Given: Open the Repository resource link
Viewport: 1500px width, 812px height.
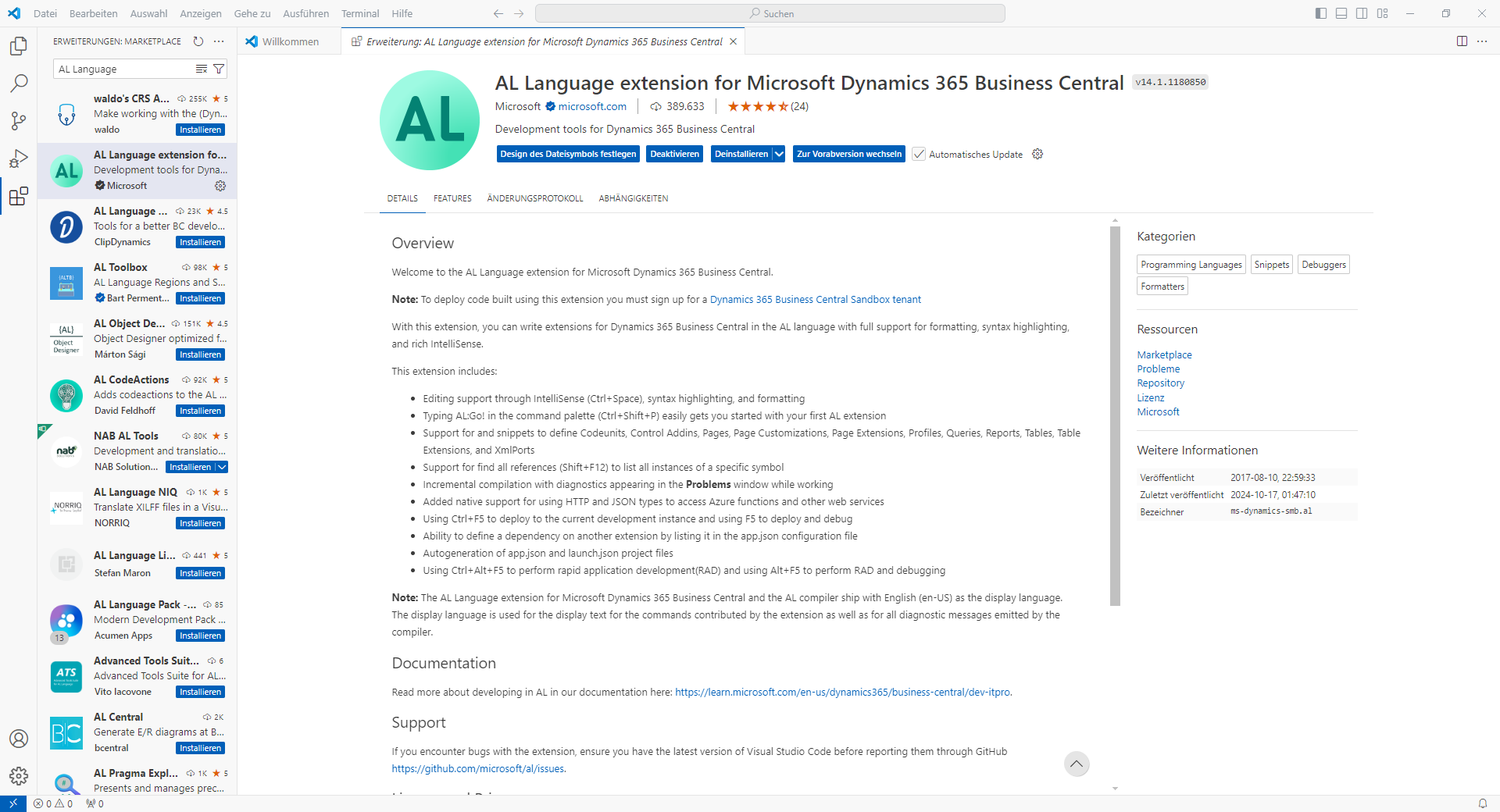Looking at the screenshot, I should point(1161,383).
